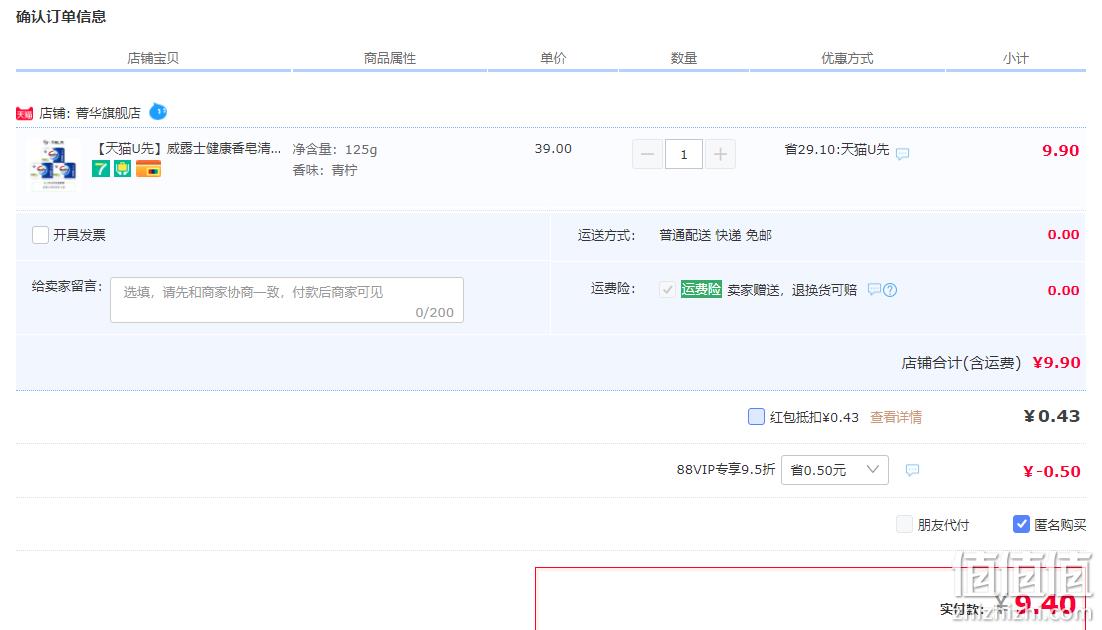Screen dimensions: 1102x630
Task: Click the comment bubble icon in 运费险 row
Action: tap(874, 290)
